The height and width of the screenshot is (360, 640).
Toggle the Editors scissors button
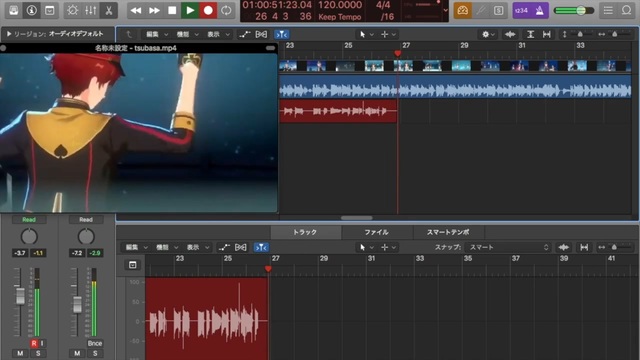(109, 10)
